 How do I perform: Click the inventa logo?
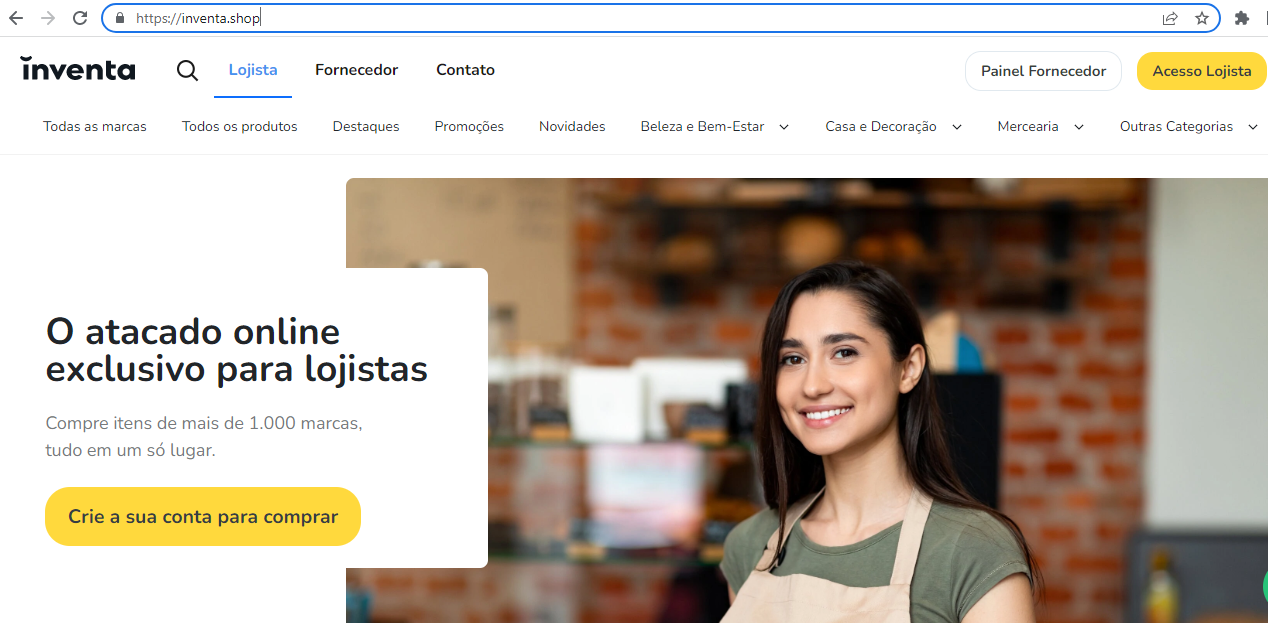(77, 68)
